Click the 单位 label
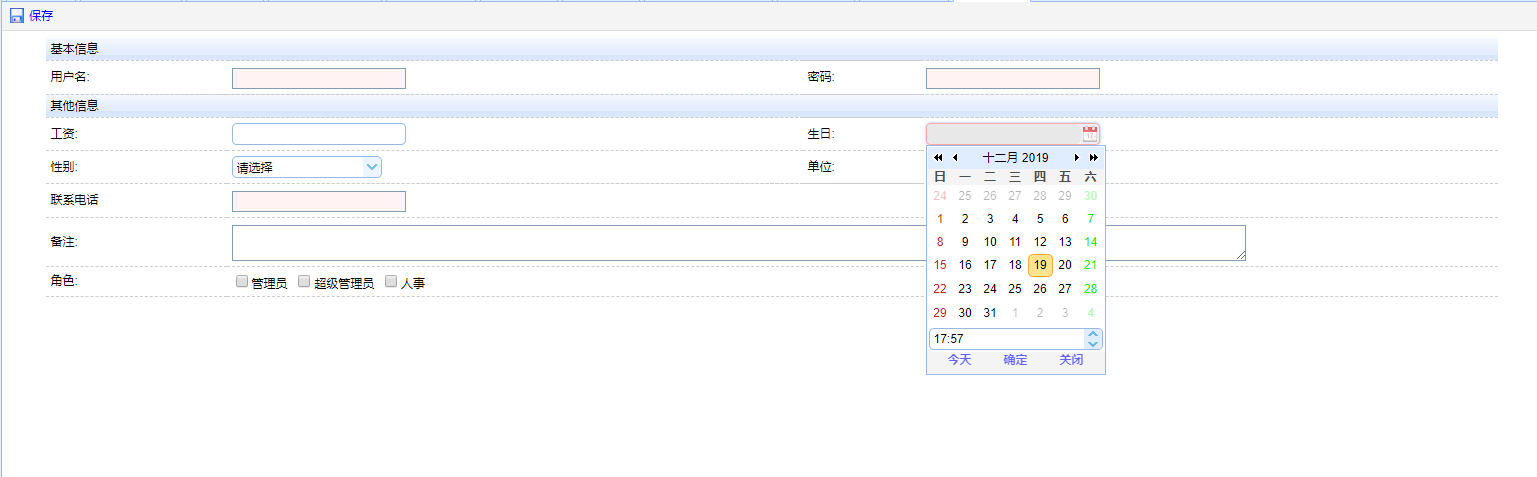1537x477 pixels. point(821,167)
